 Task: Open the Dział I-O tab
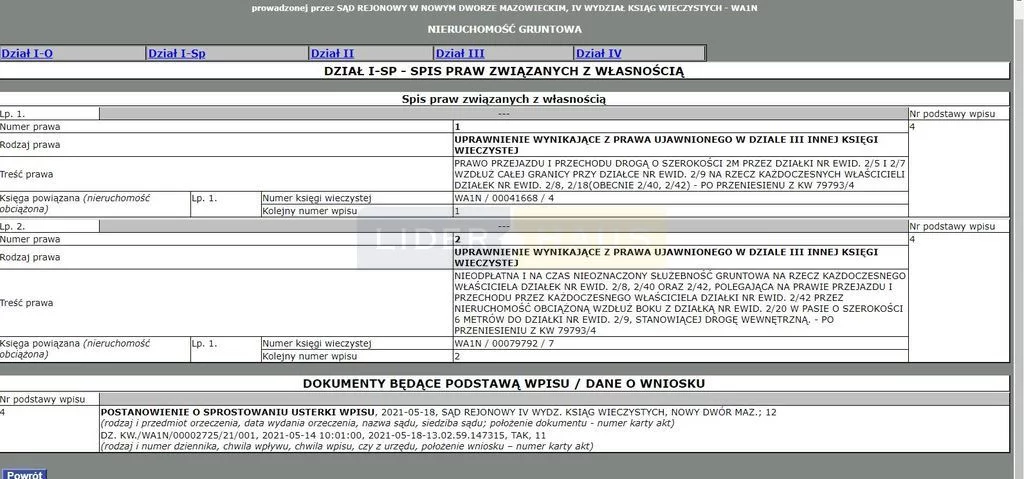point(27,53)
